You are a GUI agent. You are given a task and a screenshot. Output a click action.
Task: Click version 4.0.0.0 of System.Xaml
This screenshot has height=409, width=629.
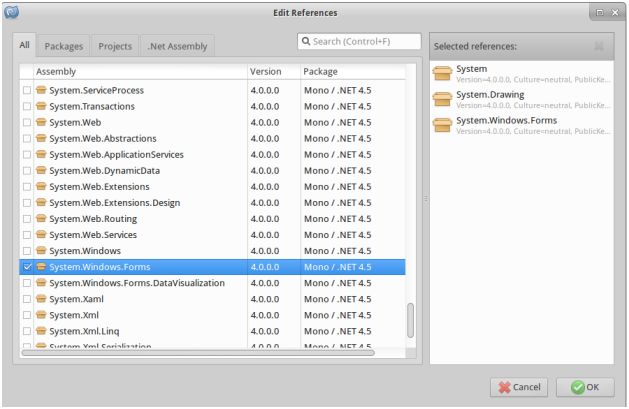tap(265, 299)
